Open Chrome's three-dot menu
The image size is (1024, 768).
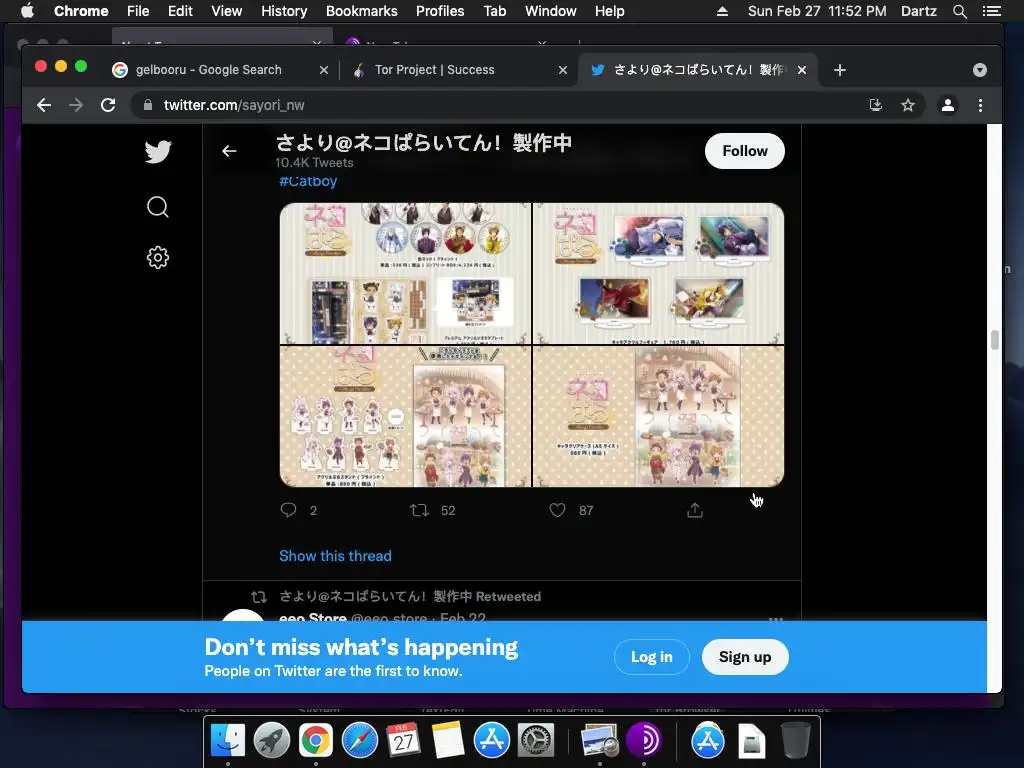(x=980, y=105)
